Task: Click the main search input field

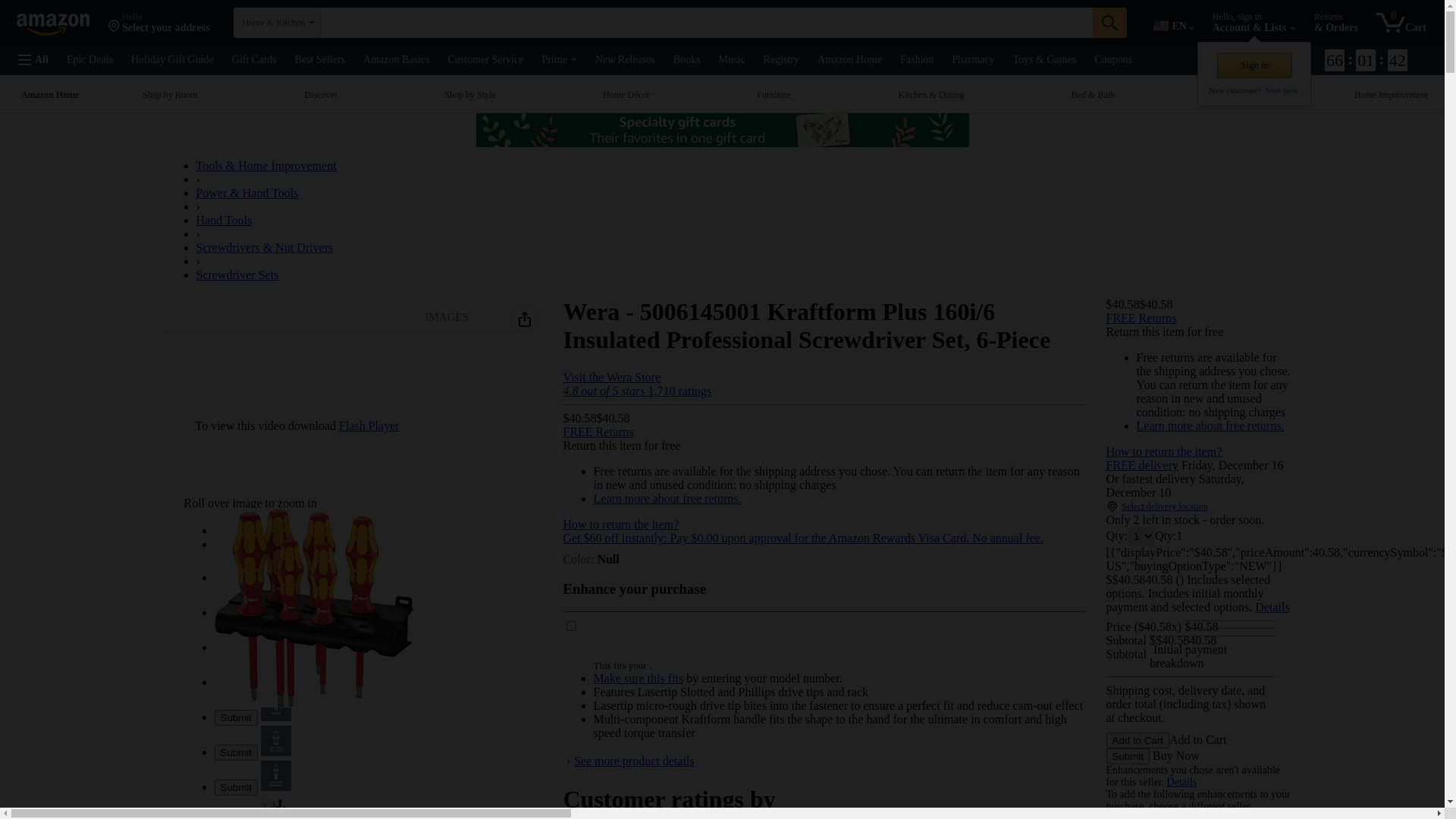Action: point(705,23)
